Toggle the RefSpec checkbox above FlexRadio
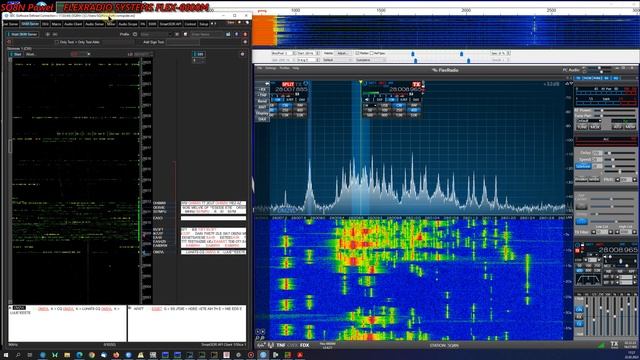Viewport: 640px width, 360px height. [x=371, y=53]
